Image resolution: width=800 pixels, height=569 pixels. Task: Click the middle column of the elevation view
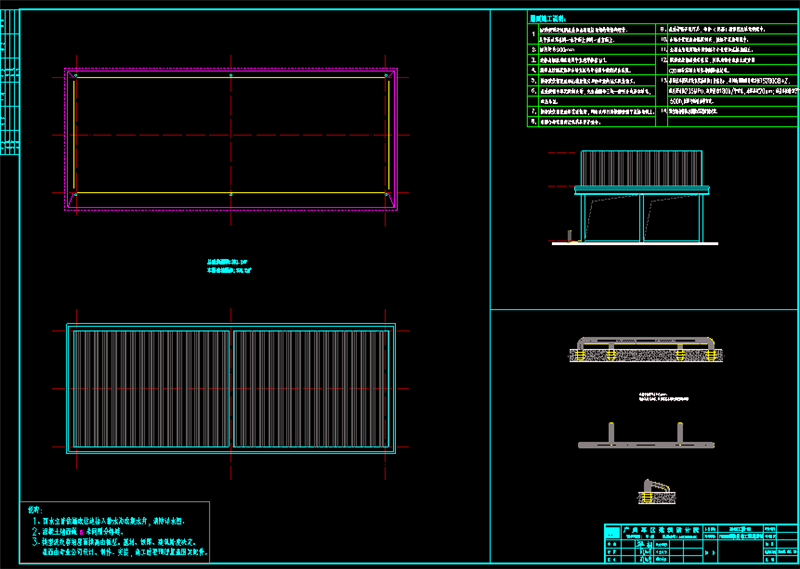click(641, 217)
